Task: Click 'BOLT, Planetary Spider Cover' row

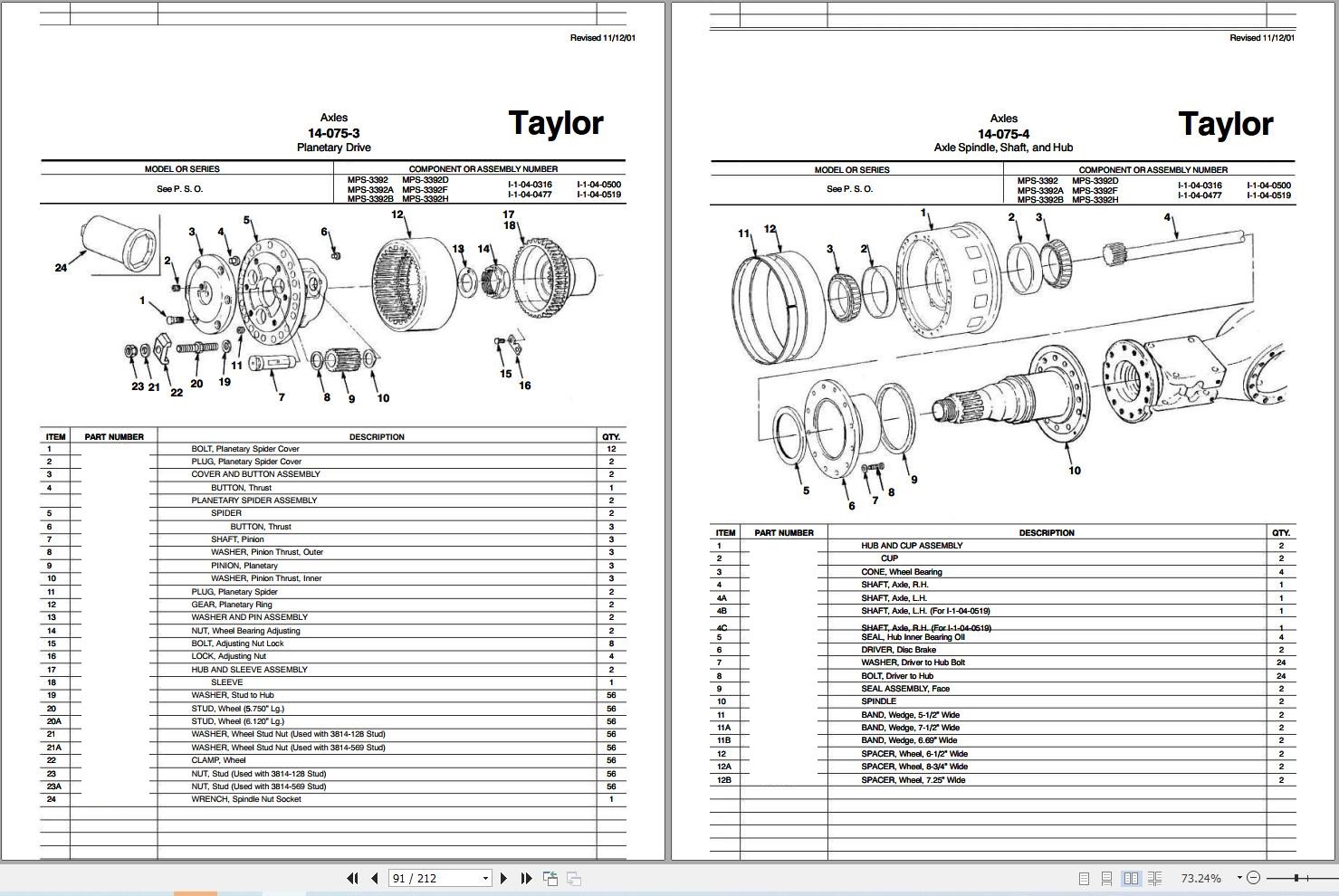Action: tap(333, 449)
